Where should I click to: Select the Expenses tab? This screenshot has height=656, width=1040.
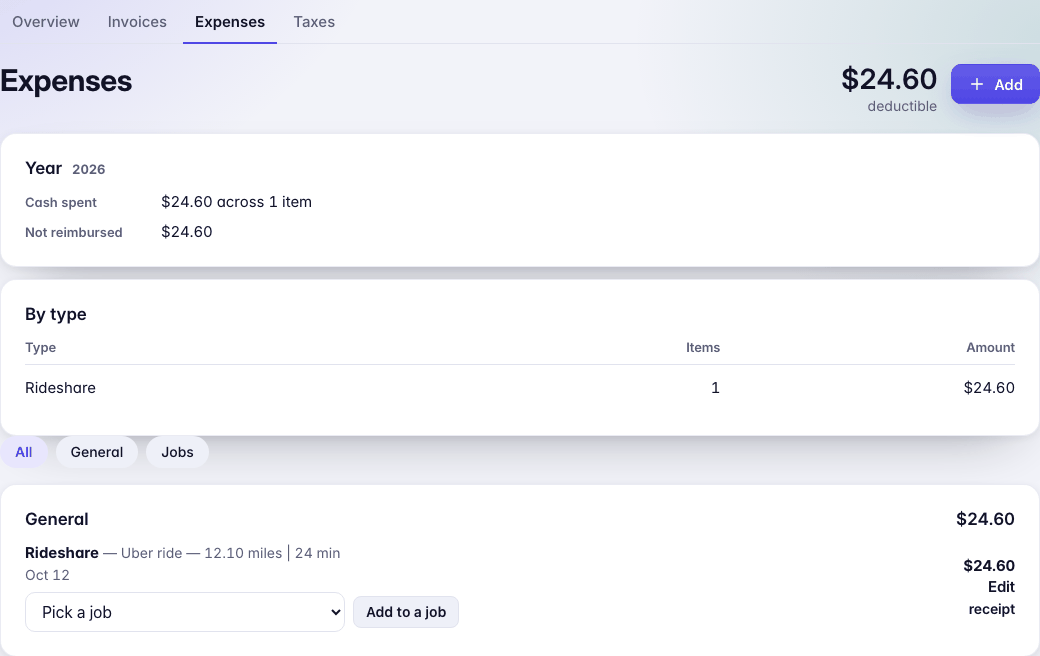point(229,22)
